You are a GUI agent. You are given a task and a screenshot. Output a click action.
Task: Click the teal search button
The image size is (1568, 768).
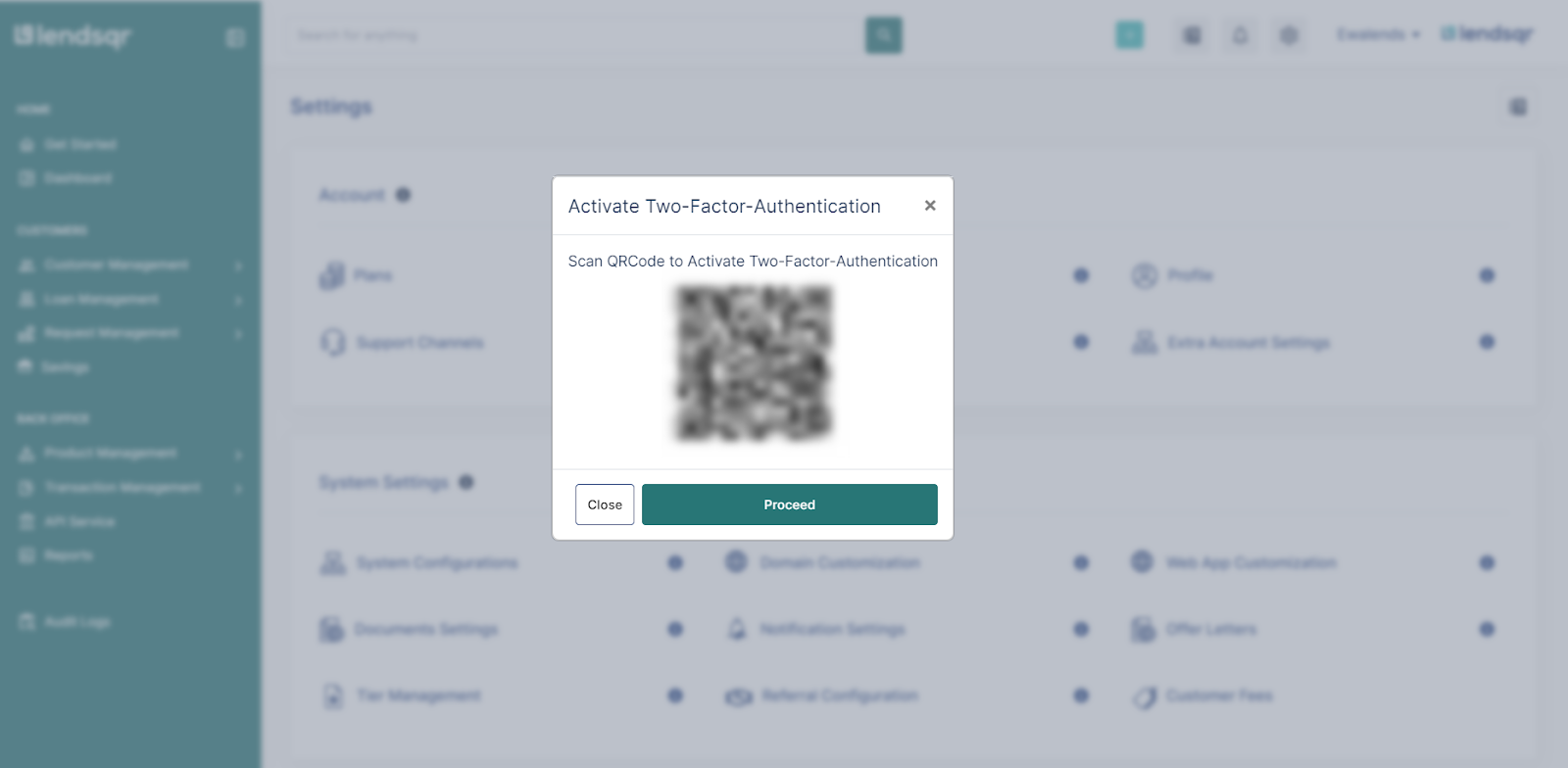884,35
